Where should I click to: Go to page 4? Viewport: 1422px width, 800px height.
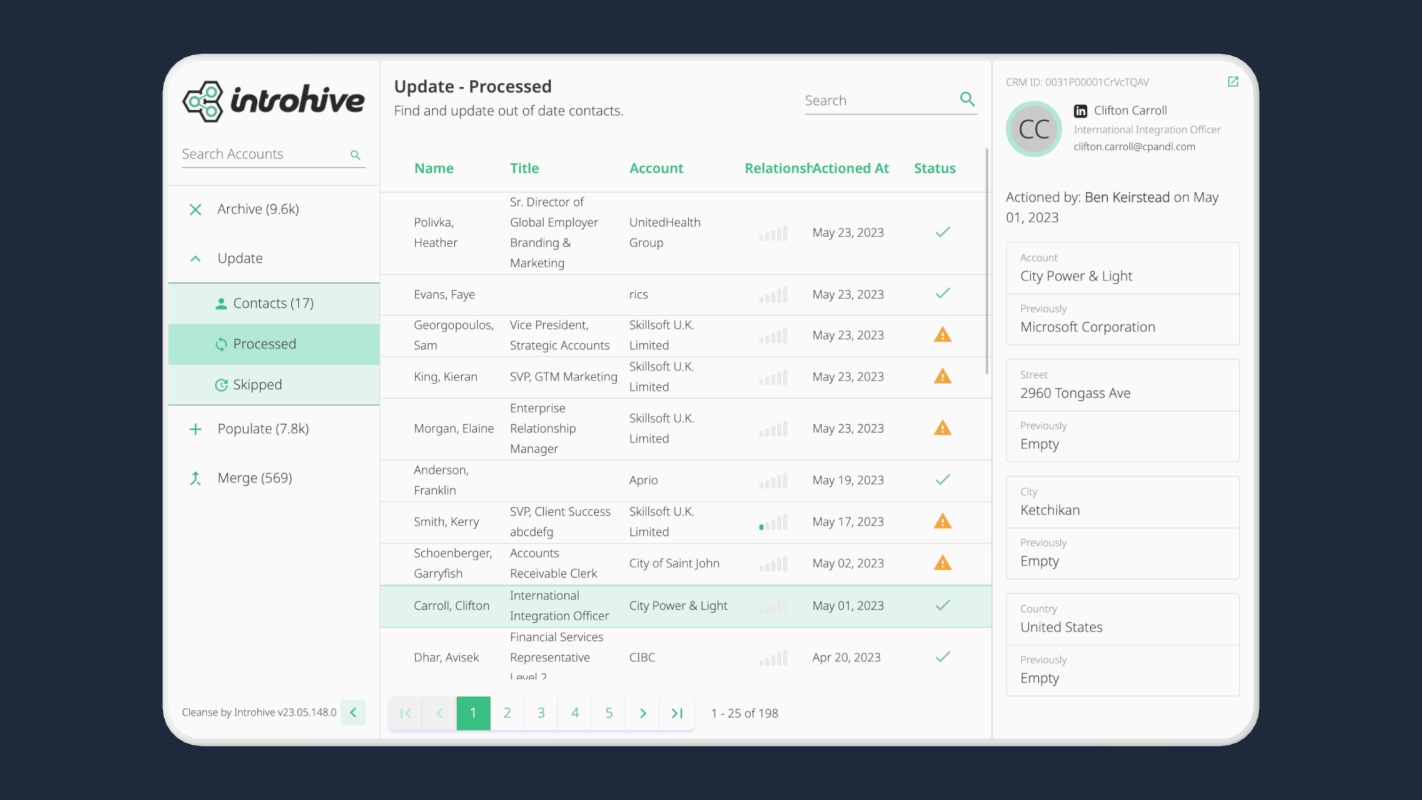tap(575, 713)
